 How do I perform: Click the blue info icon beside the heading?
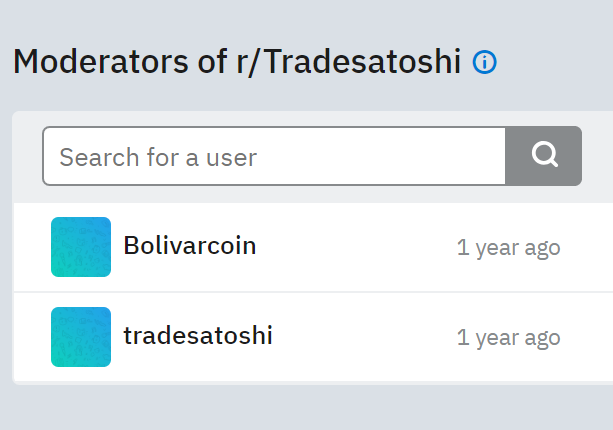484,62
